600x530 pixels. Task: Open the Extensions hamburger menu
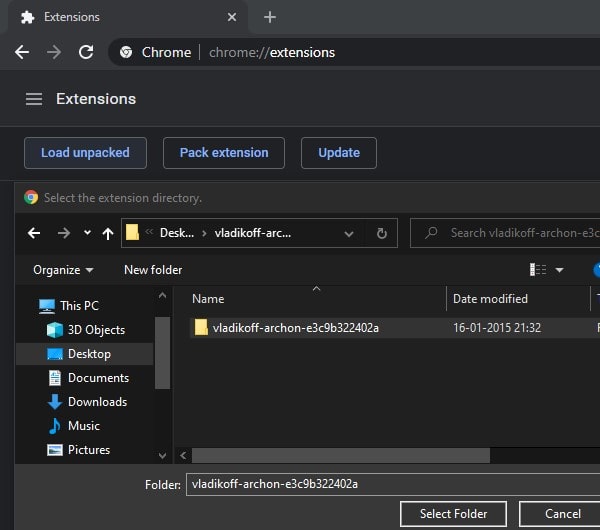34,99
